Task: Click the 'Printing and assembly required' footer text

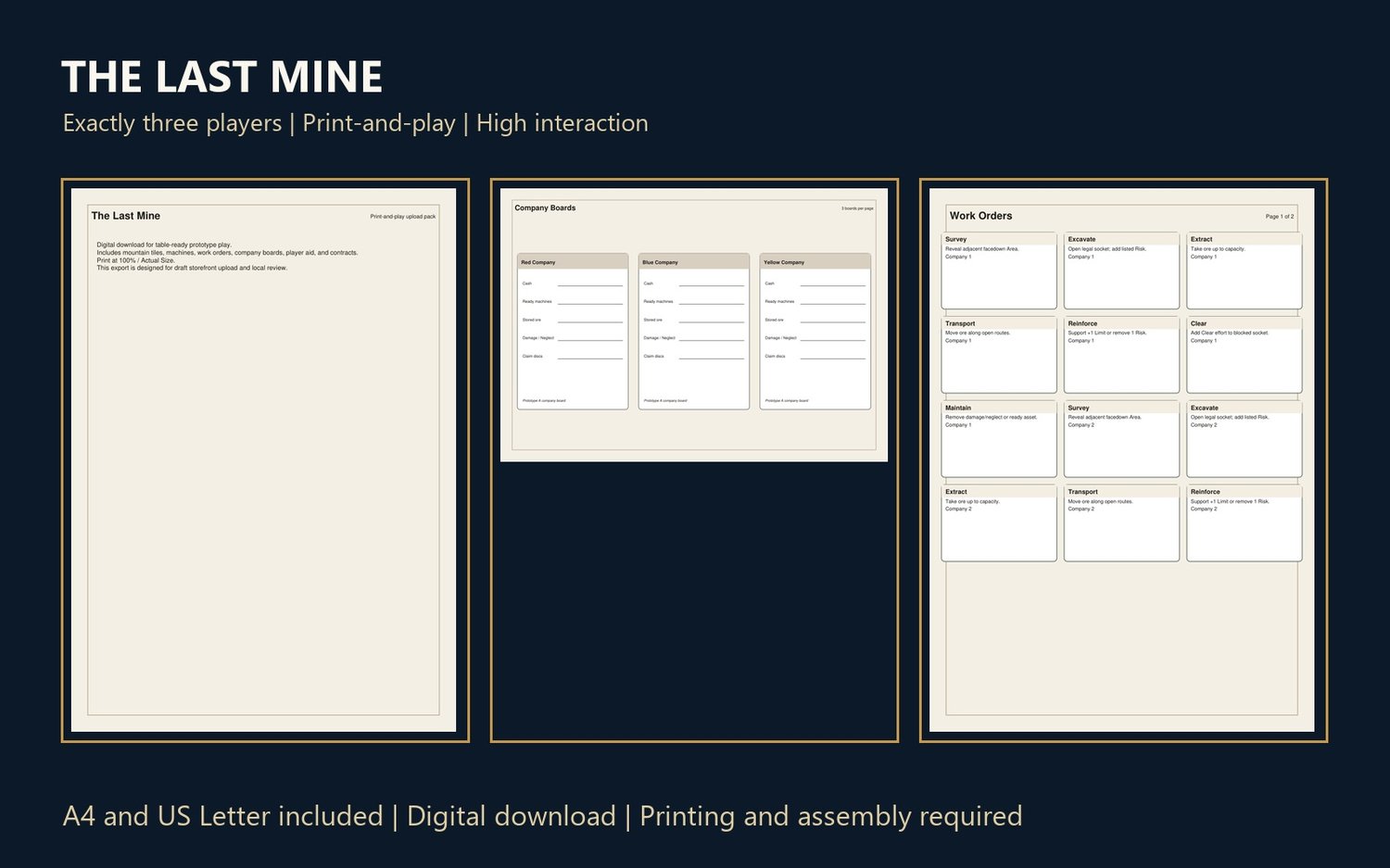Action: click(x=830, y=816)
